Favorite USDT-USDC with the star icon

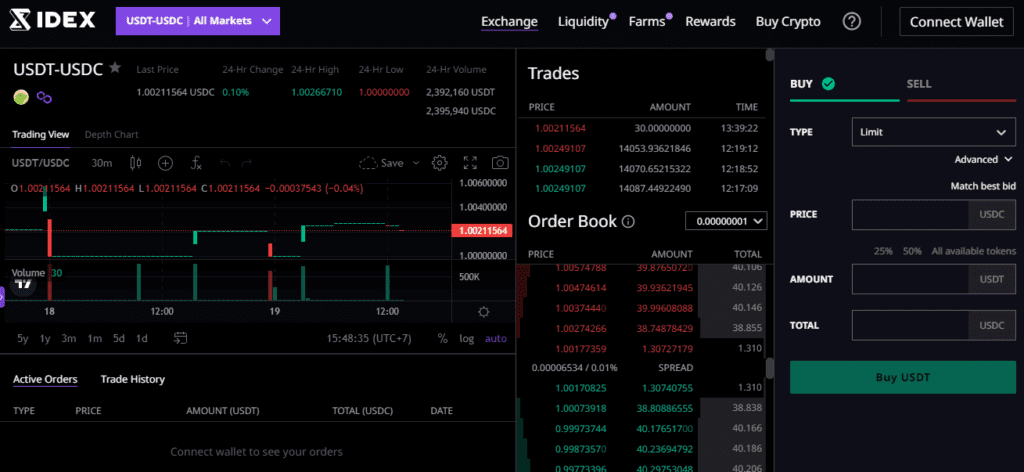[115, 67]
